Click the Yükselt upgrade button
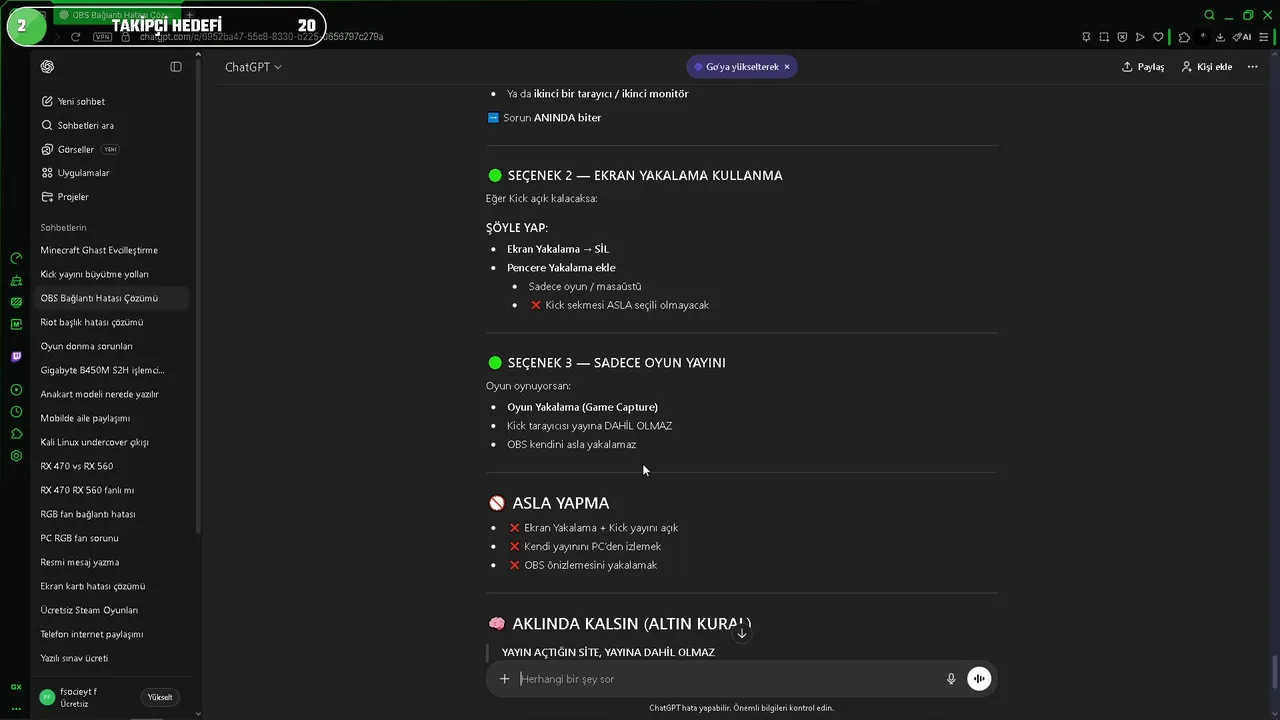 pos(160,697)
